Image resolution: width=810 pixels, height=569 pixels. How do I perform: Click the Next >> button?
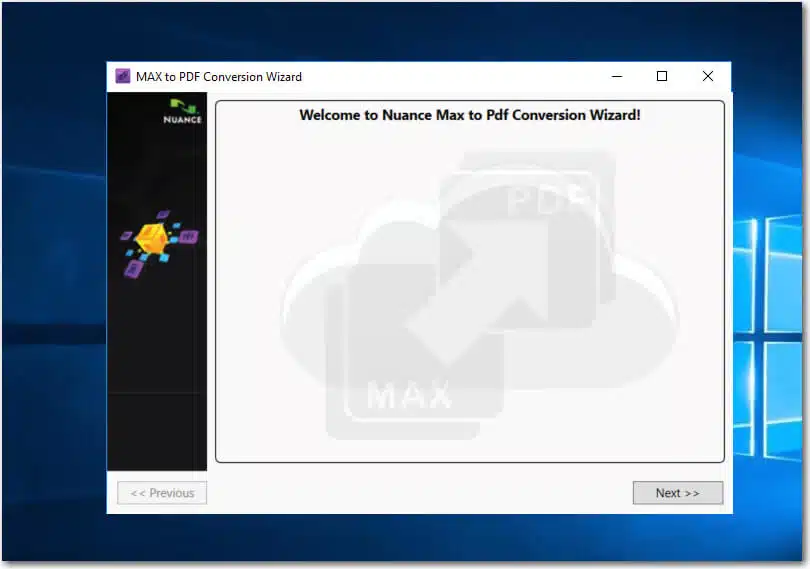(678, 493)
